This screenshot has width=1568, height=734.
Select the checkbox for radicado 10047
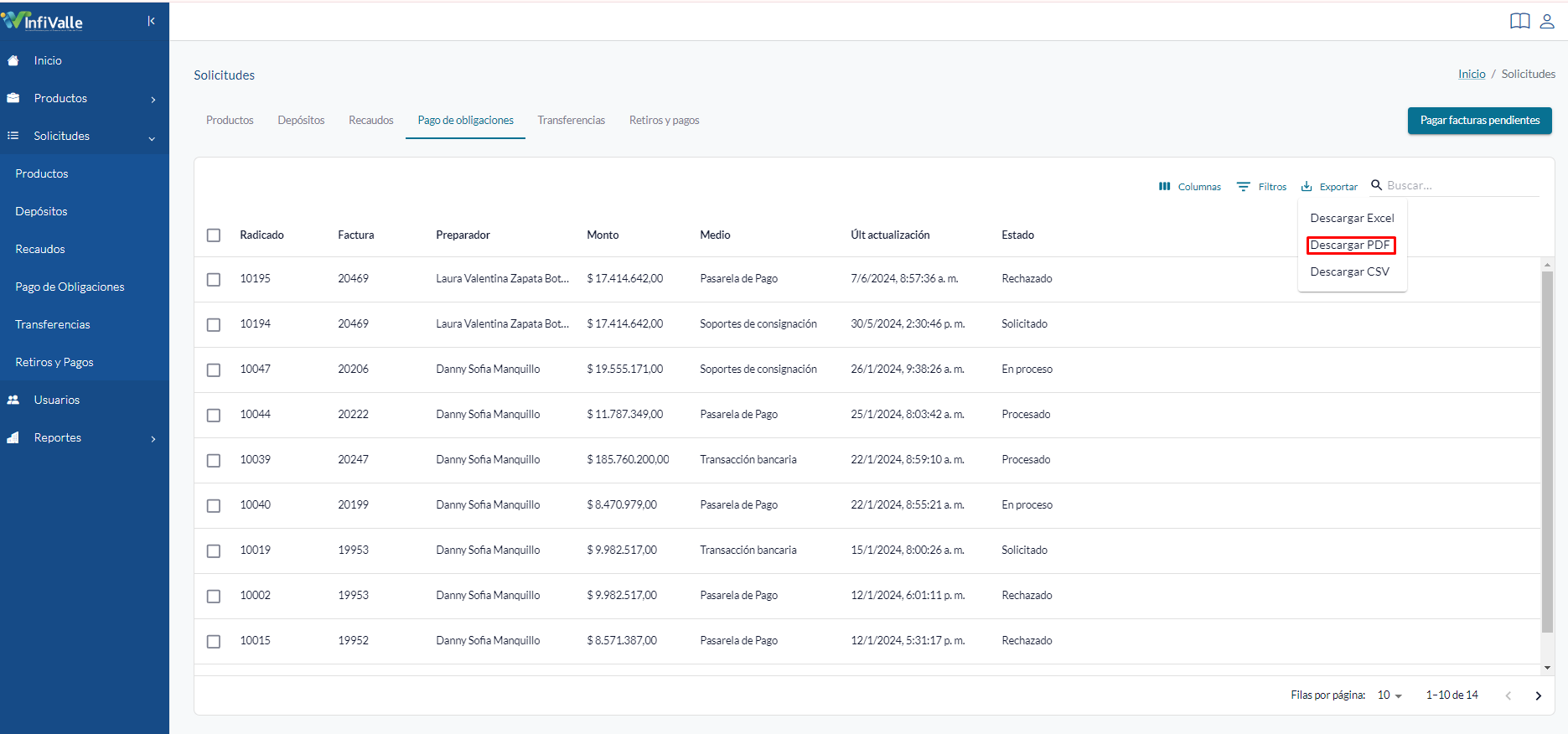click(x=214, y=370)
